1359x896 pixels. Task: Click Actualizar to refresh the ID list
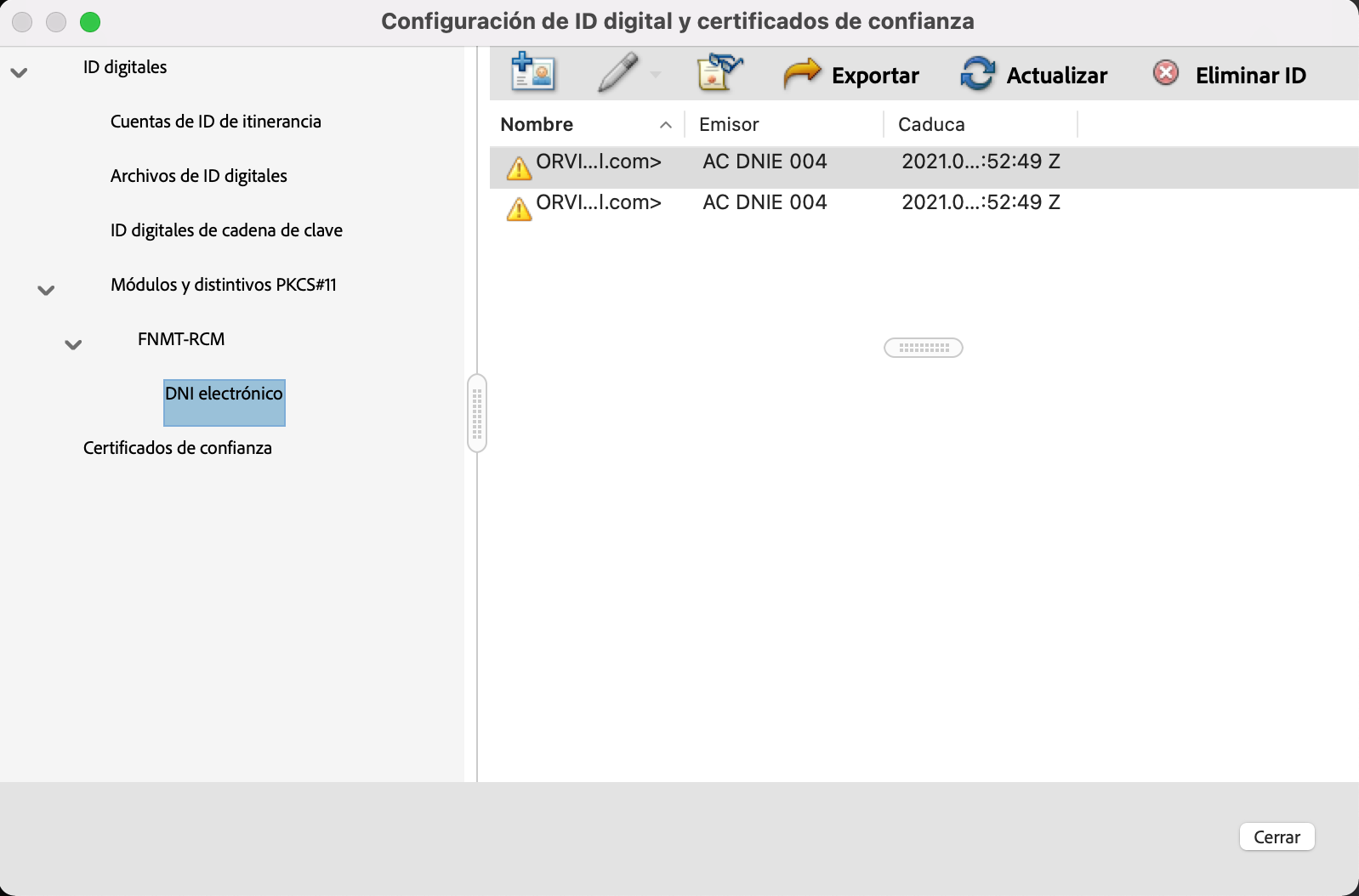pyautogui.click(x=1034, y=75)
